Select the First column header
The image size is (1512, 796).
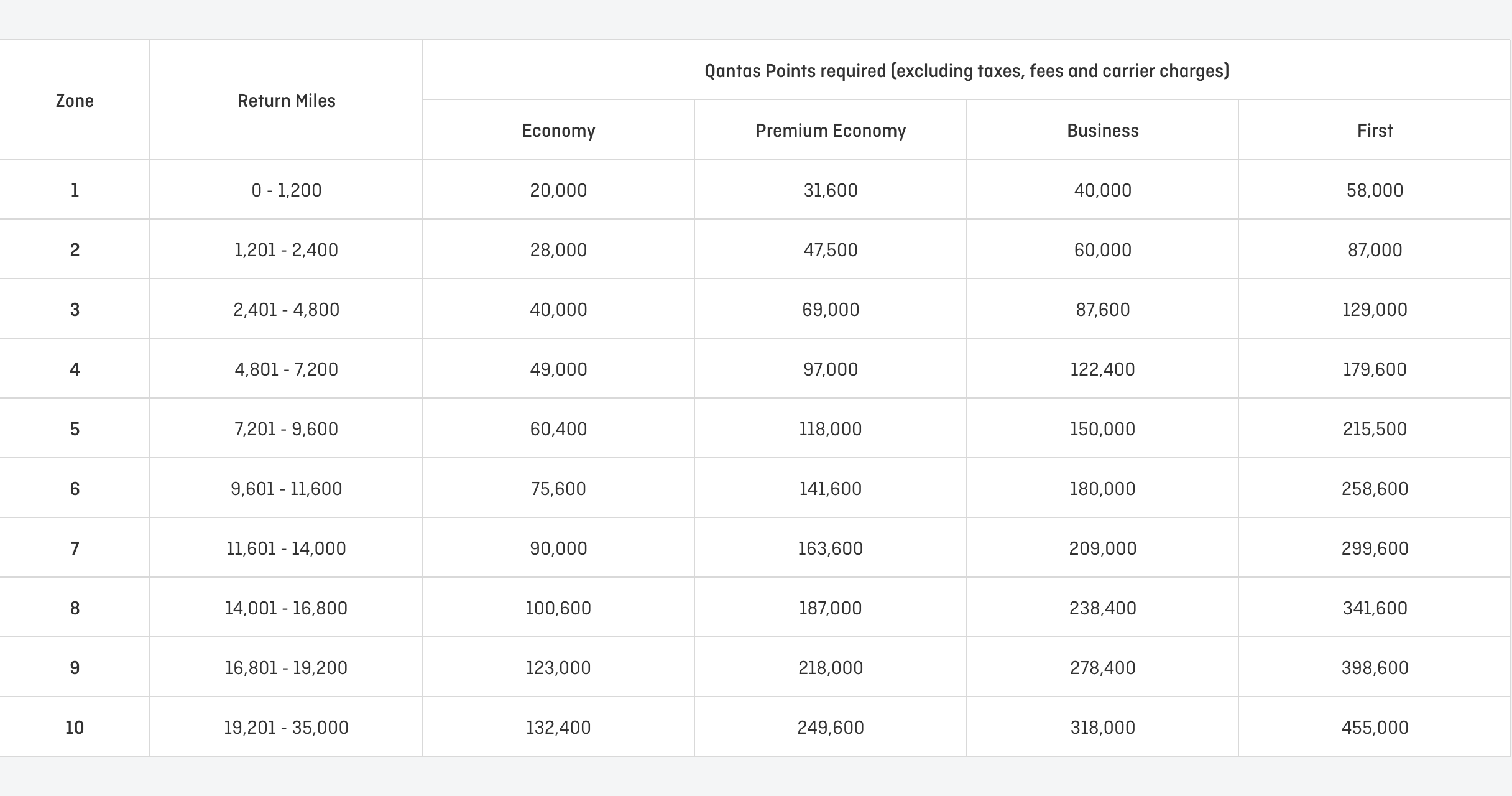(1375, 131)
